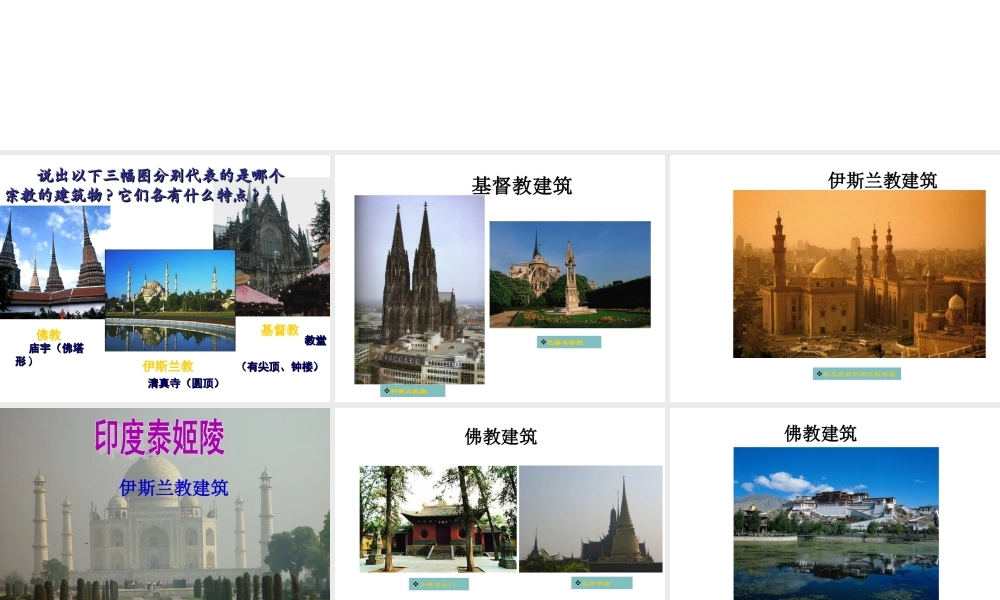Click the magenta title 印度泰姬陵
The width and height of the screenshot is (1000, 600).
tap(159, 437)
